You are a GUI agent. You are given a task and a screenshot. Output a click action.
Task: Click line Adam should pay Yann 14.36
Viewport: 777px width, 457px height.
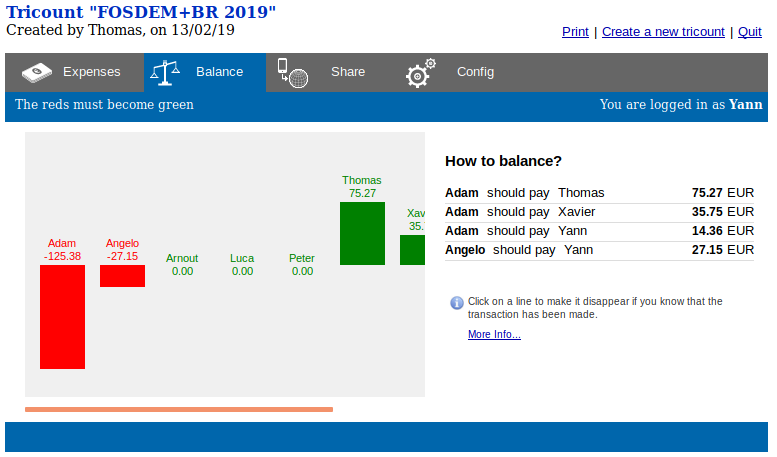click(599, 231)
